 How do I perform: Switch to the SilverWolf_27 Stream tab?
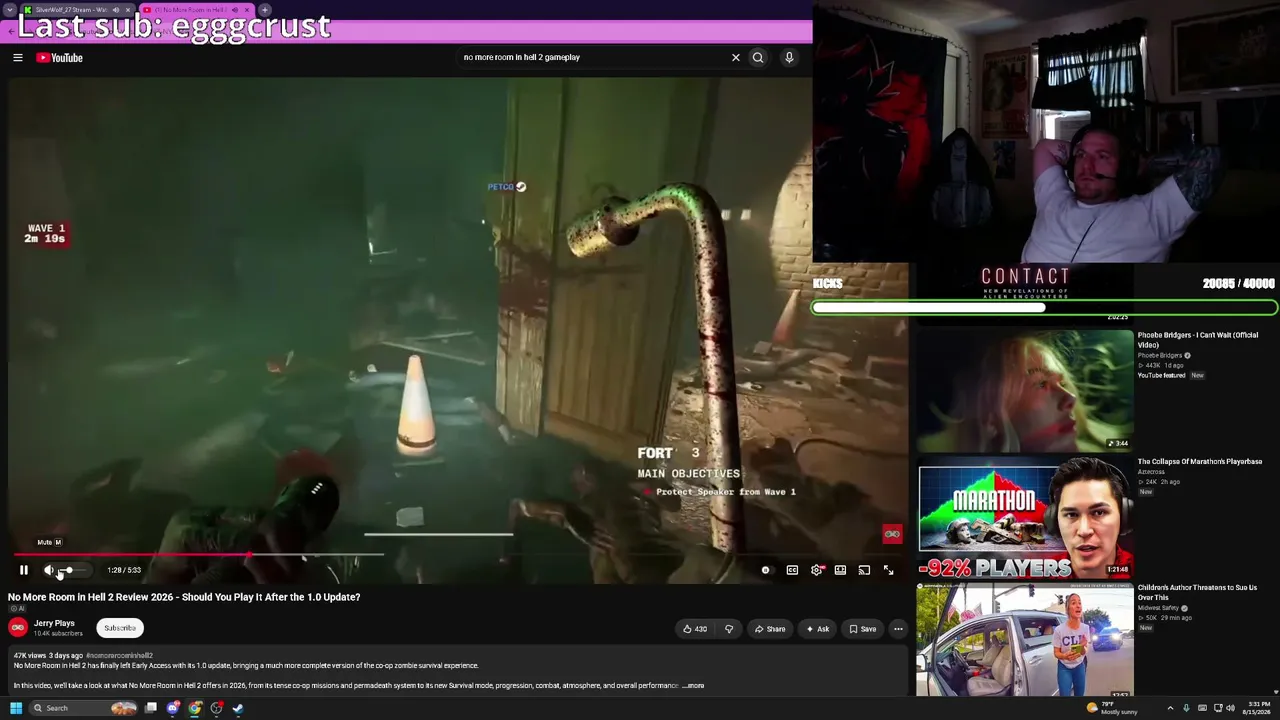point(78,10)
